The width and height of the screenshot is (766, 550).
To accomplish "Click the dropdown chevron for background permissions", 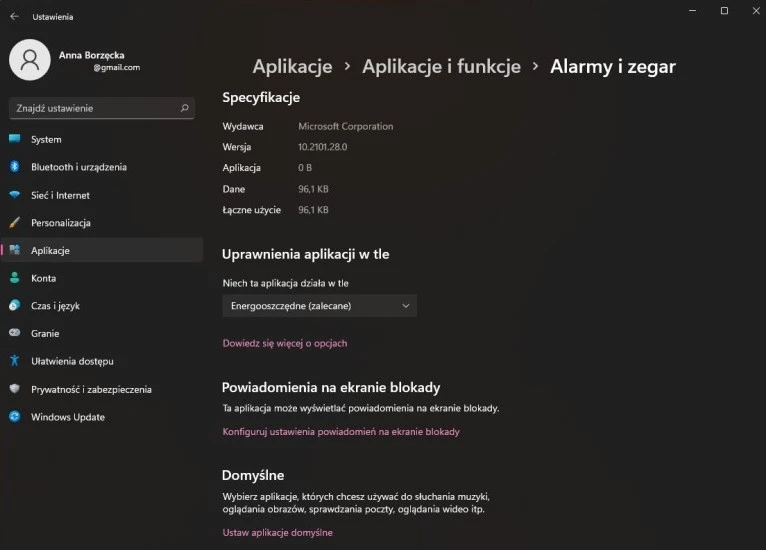I will pyautogui.click(x=405, y=306).
